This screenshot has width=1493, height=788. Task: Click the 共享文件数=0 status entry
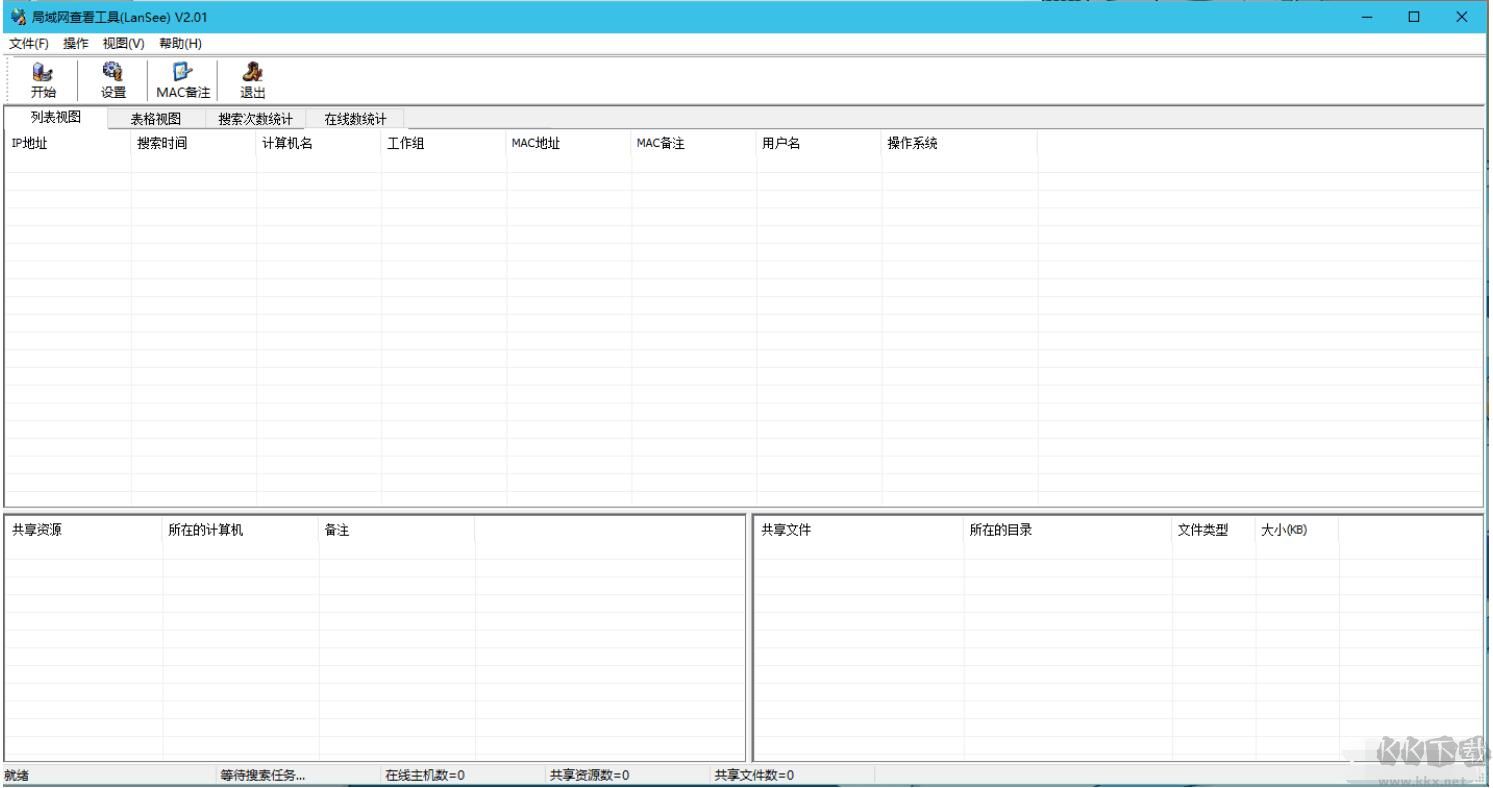(x=754, y=775)
